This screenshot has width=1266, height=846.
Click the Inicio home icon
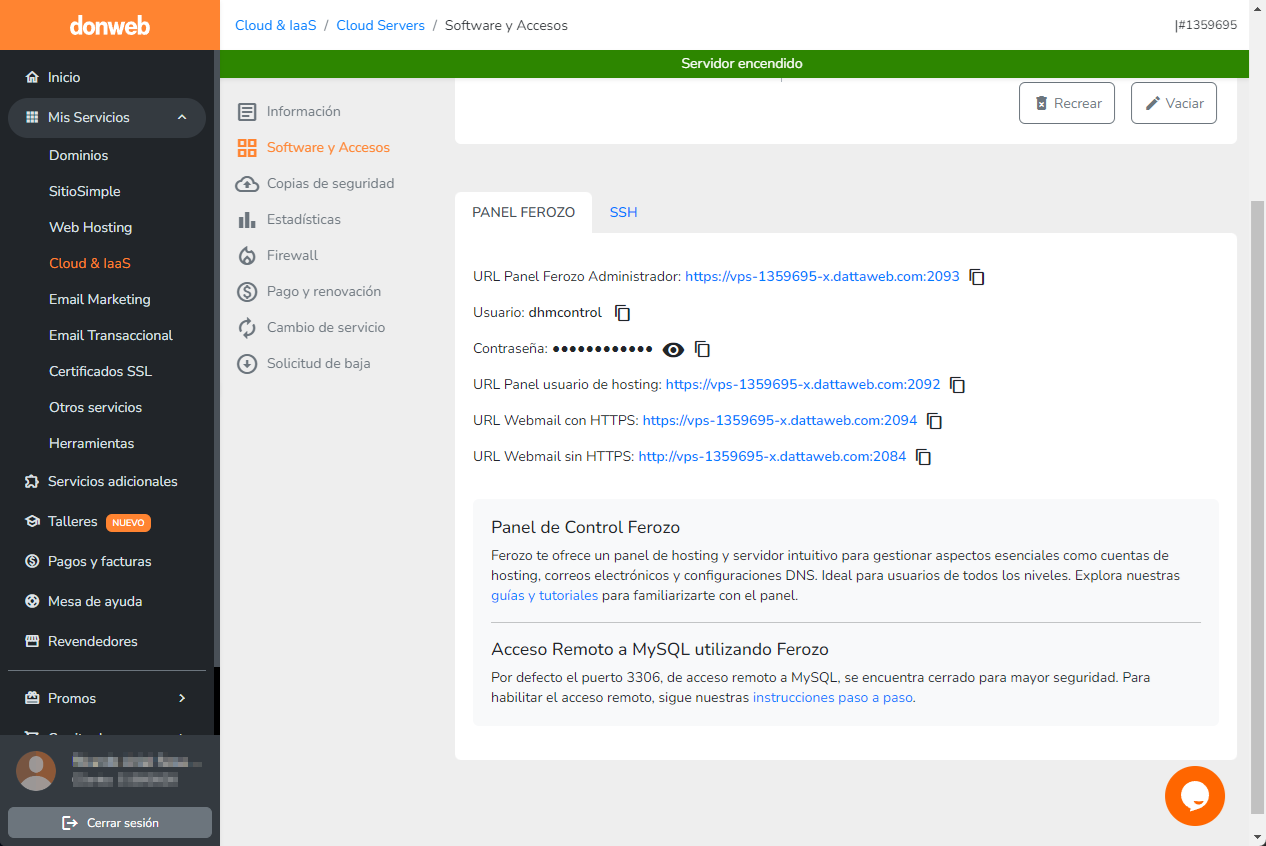point(32,77)
